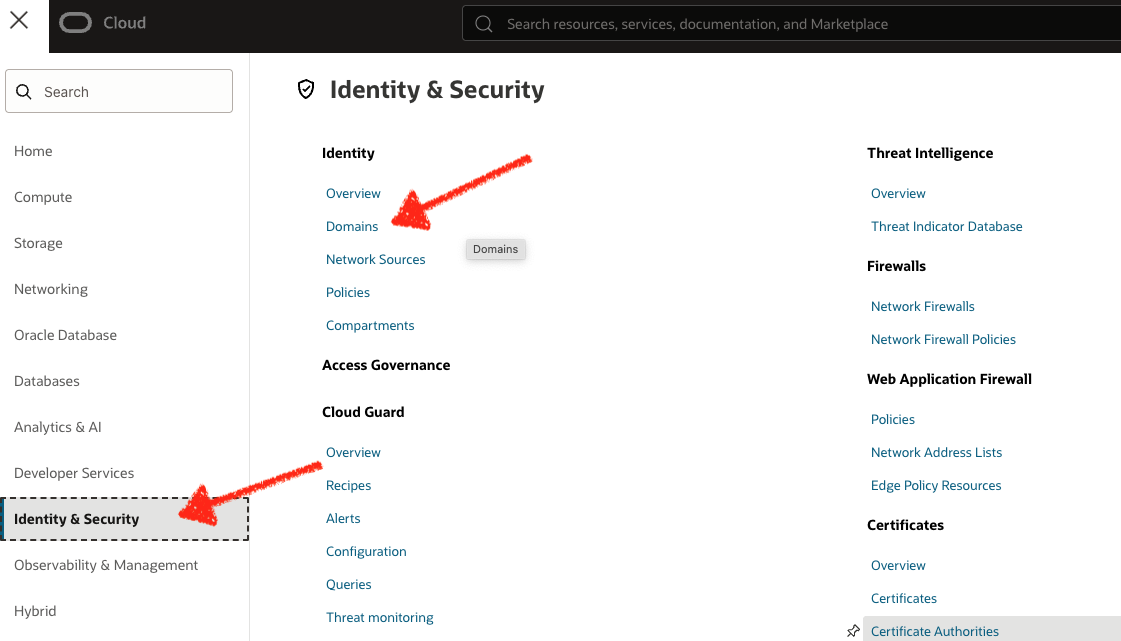Go to Cloud Guard Alerts
The height and width of the screenshot is (641, 1121).
pyautogui.click(x=343, y=518)
